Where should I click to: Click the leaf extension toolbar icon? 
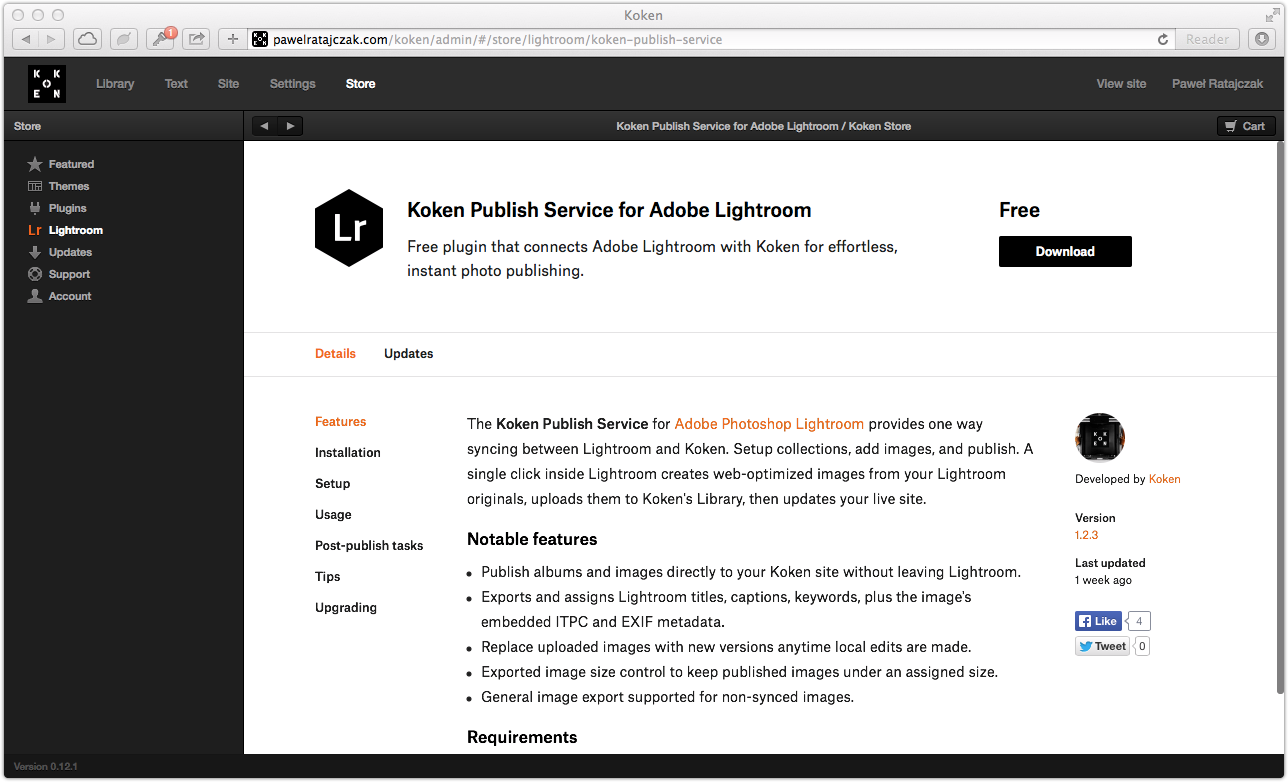tap(124, 39)
